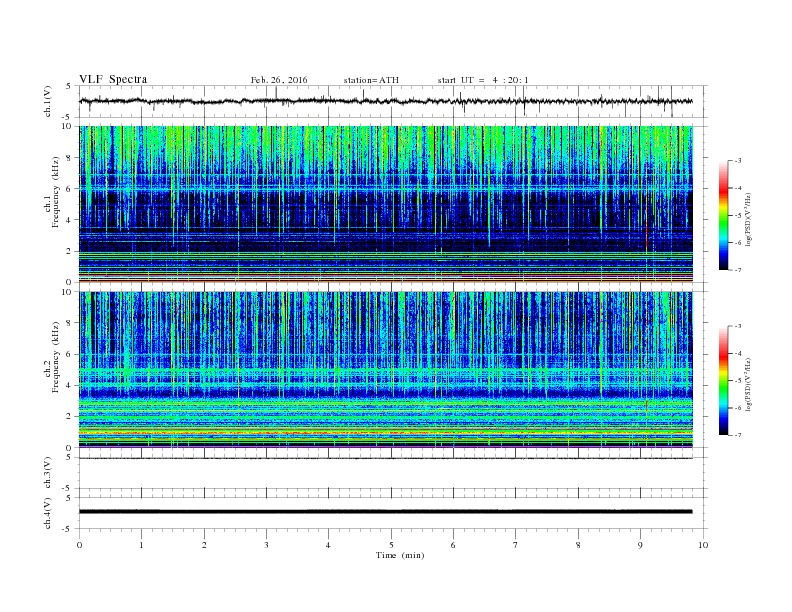Click the 'station=ATH' label

pos(371,80)
